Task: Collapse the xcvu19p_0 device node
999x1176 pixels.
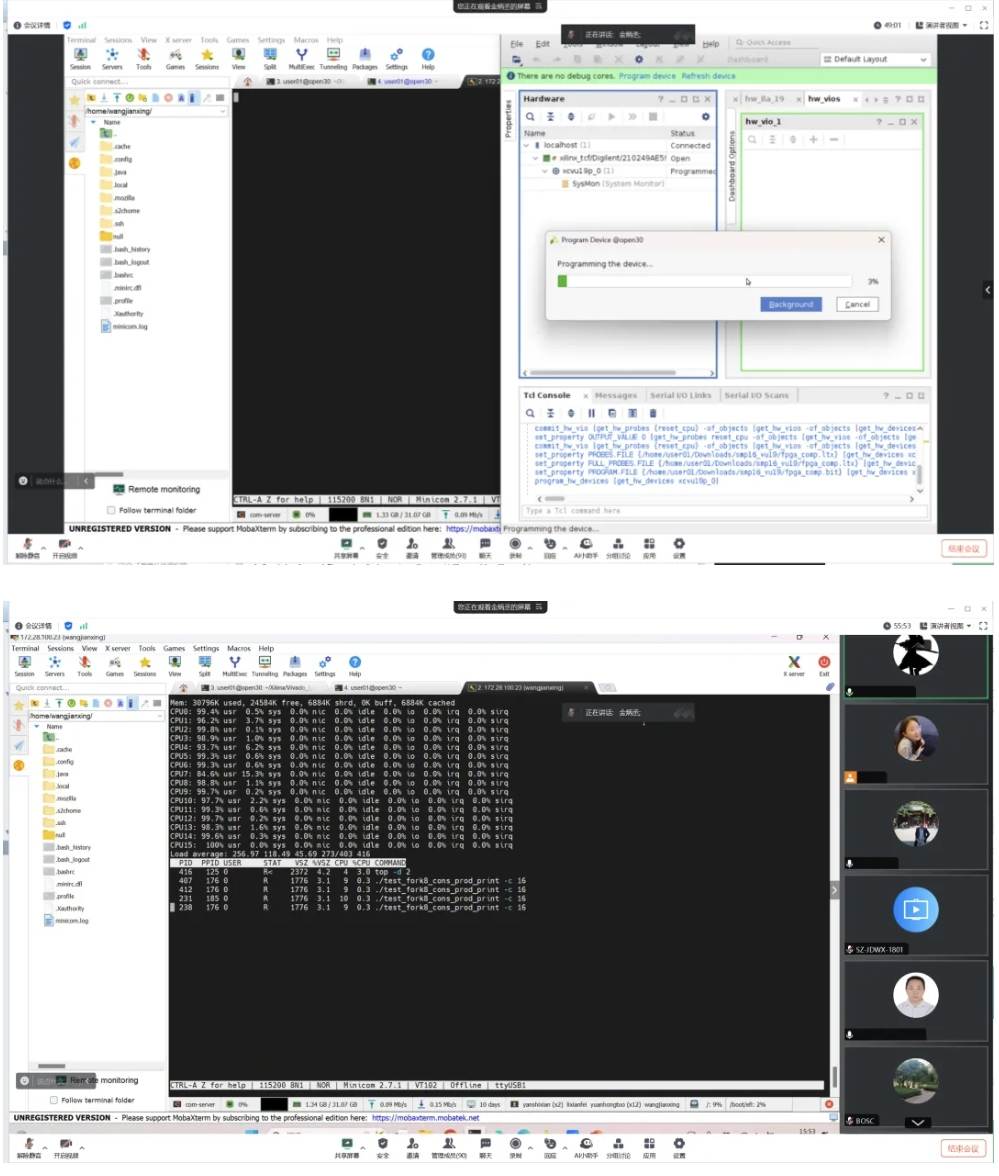Action: tap(545, 171)
